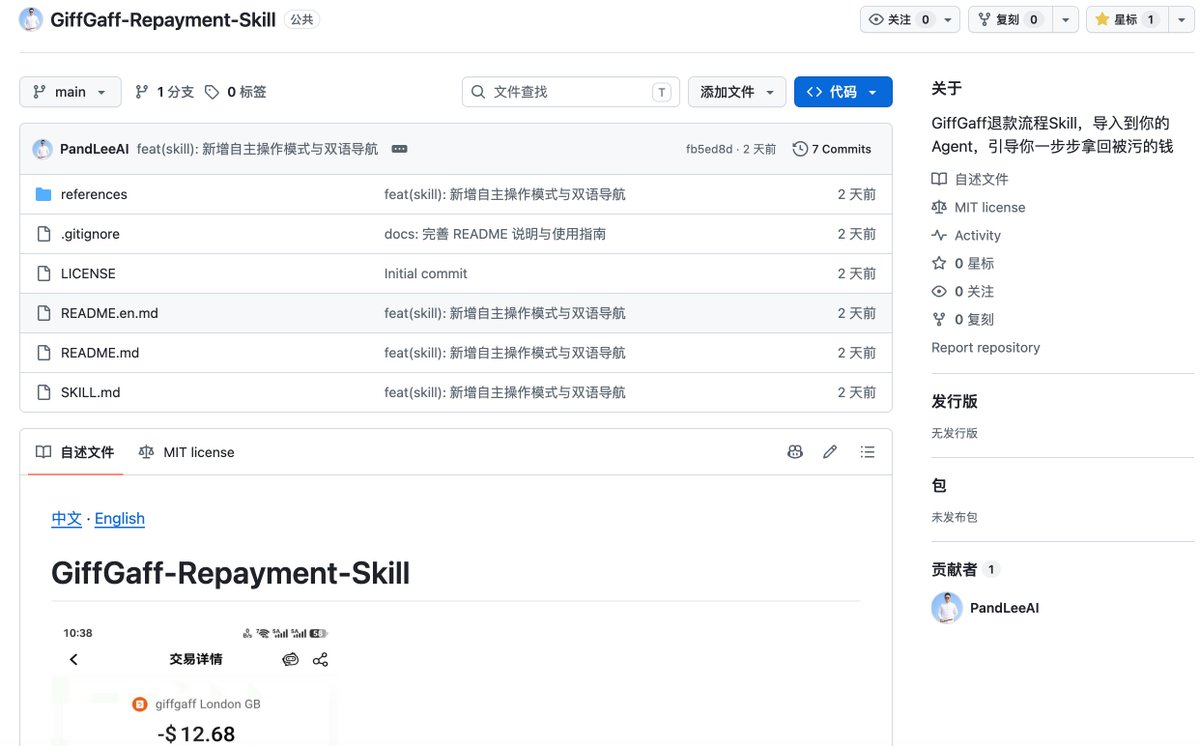Click the share icon in transaction screenshot
The width and height of the screenshot is (1200, 746).
[x=320, y=659]
